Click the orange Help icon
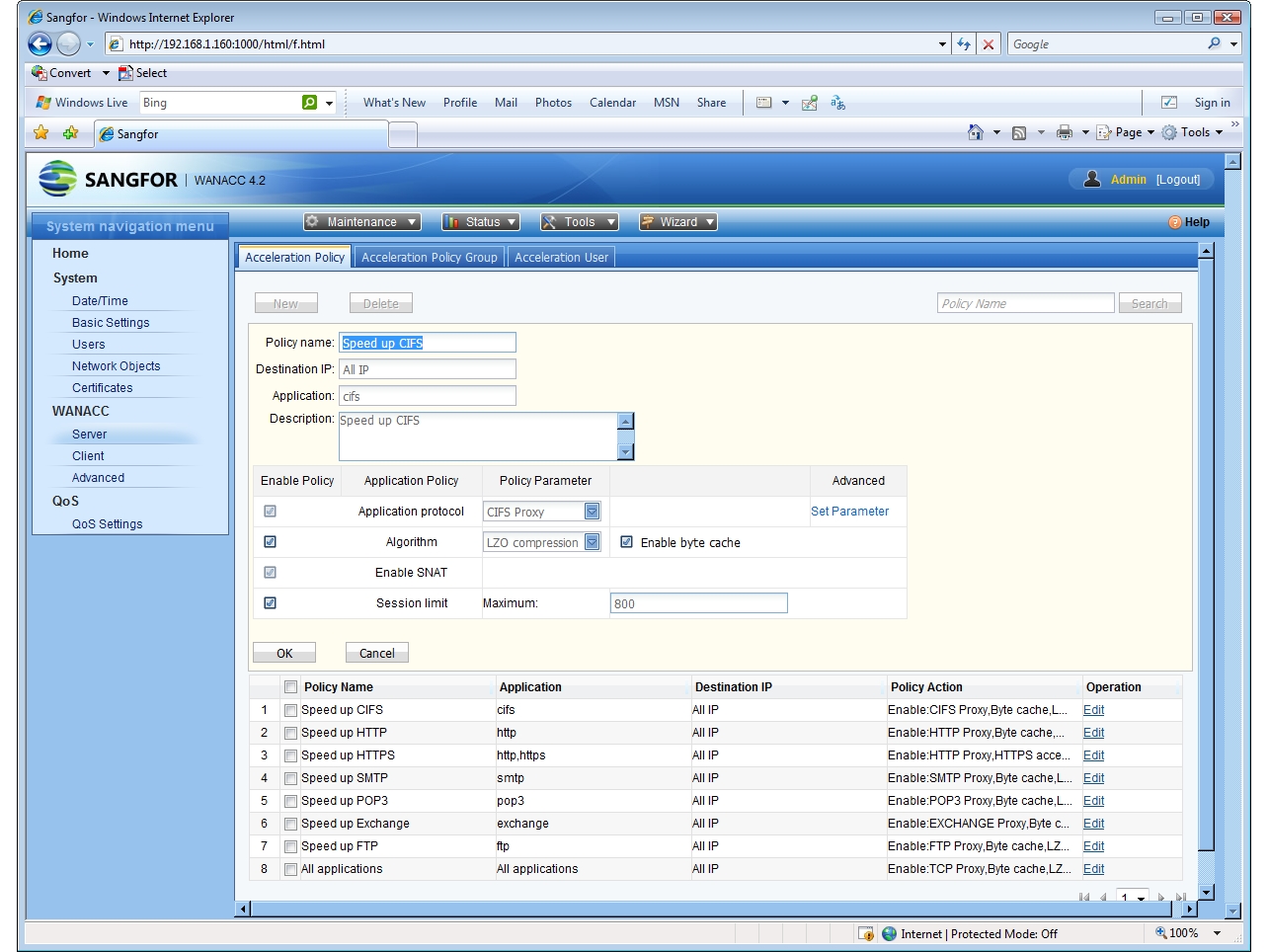The width and height of the screenshot is (1269, 952). point(1175,222)
